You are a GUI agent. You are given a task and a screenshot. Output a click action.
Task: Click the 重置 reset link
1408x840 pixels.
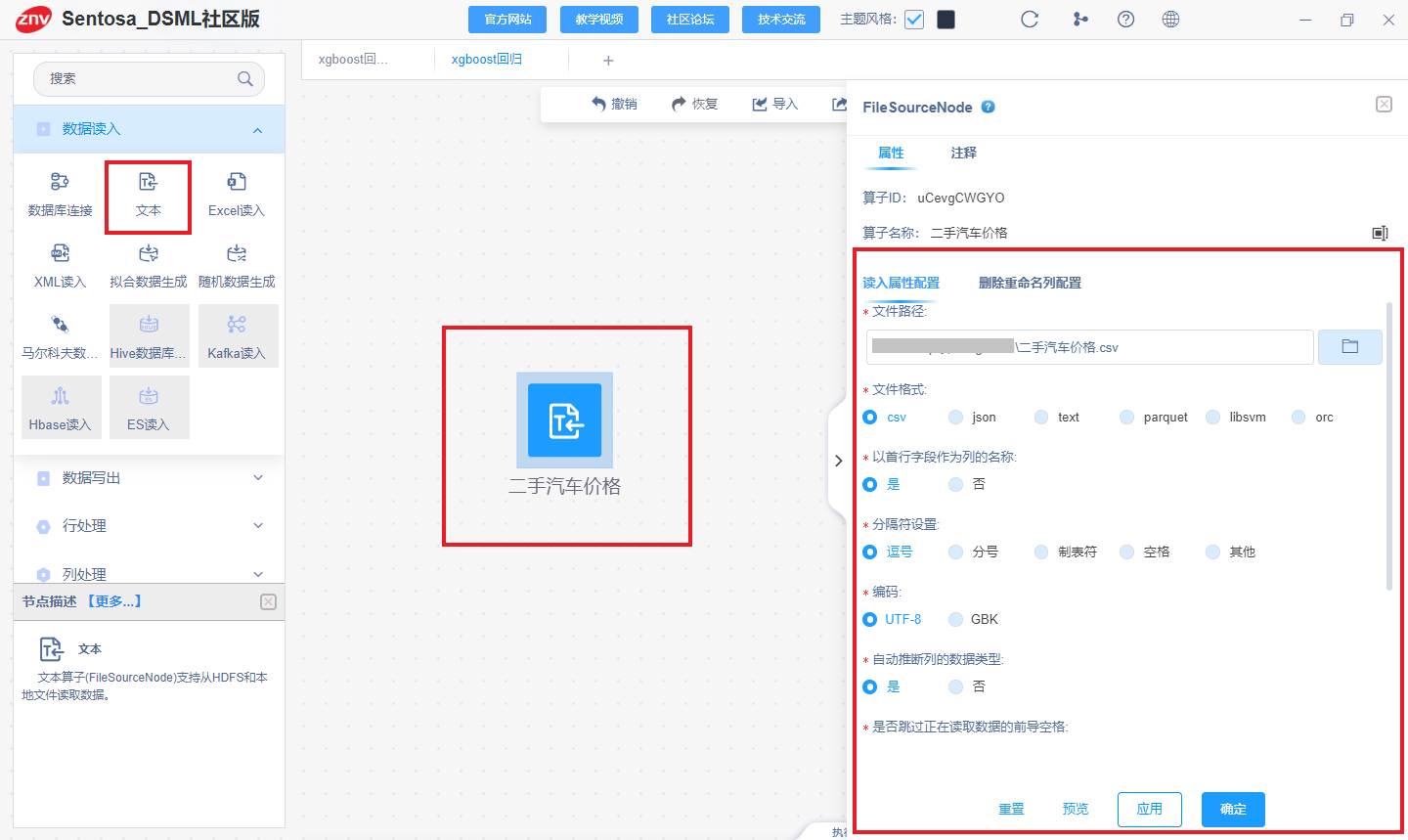(x=1012, y=810)
